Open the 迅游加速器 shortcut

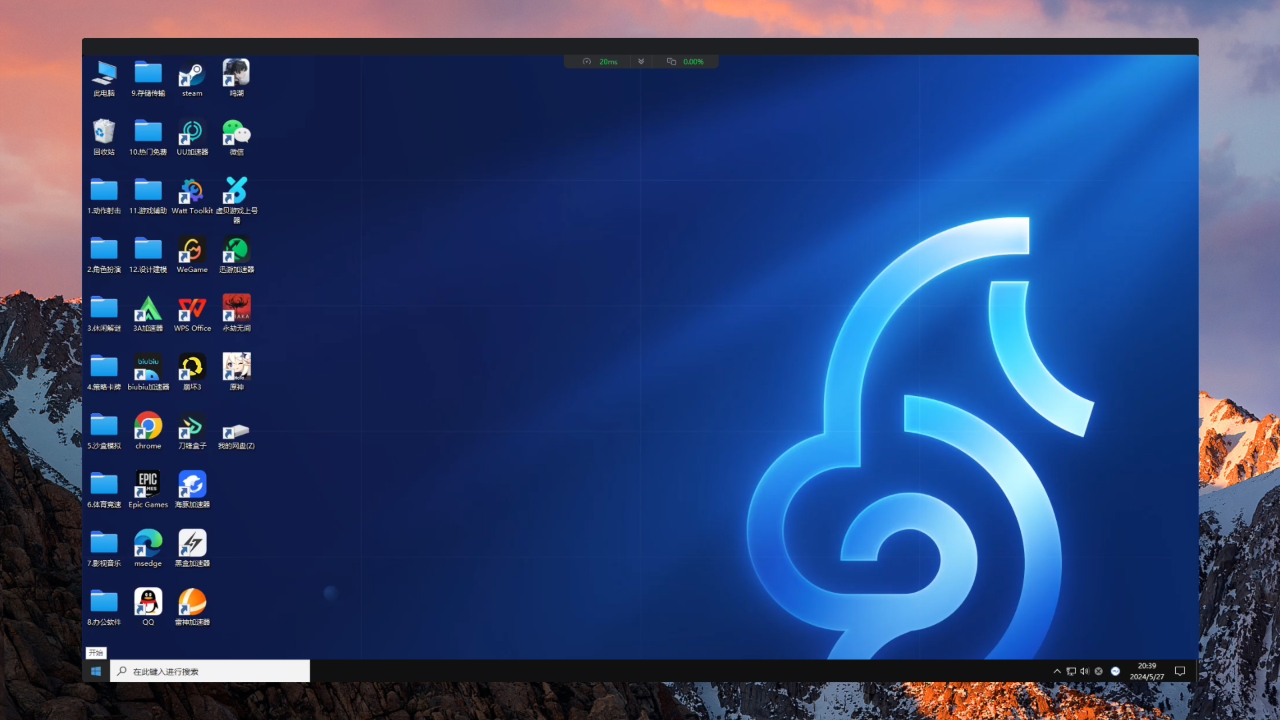coord(236,255)
